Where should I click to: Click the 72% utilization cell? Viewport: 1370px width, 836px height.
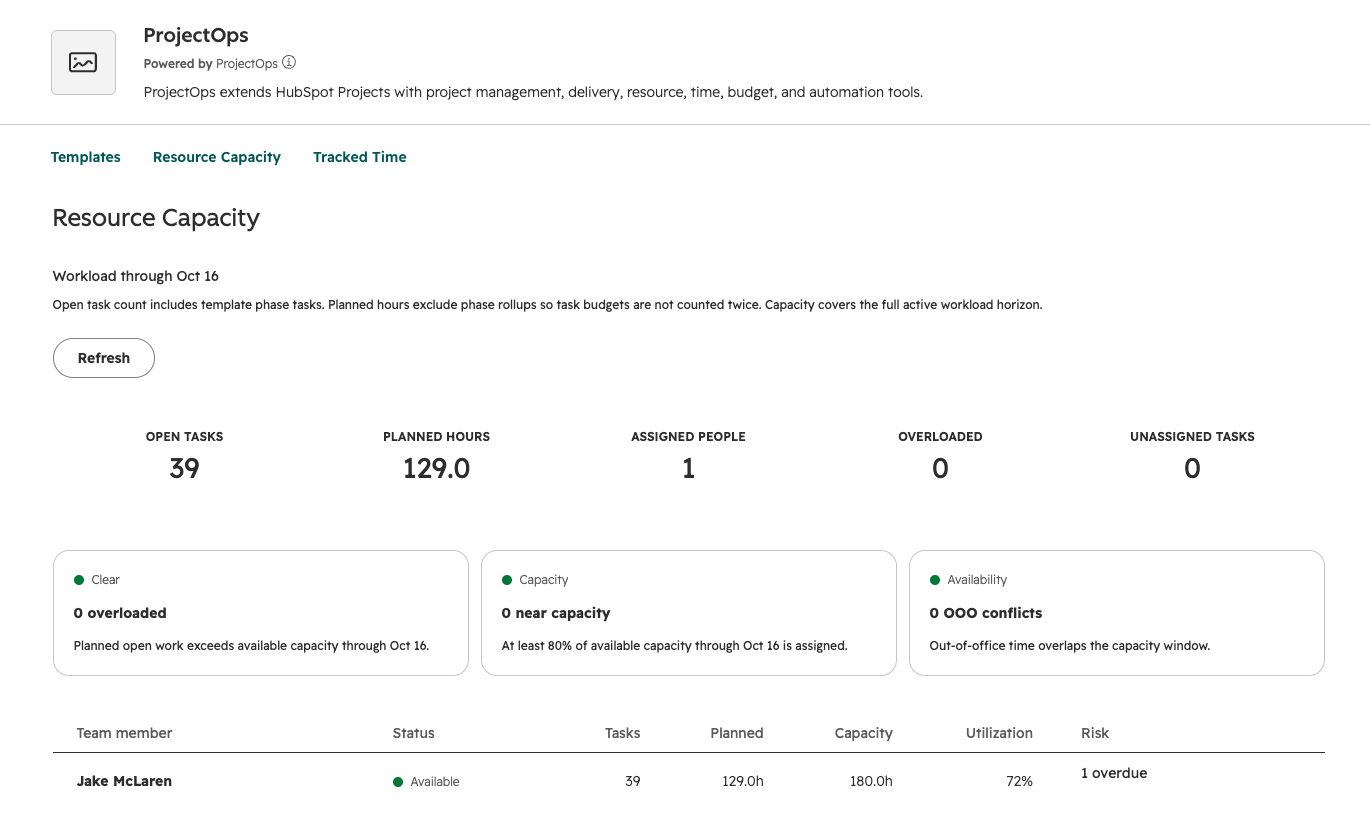point(1019,781)
